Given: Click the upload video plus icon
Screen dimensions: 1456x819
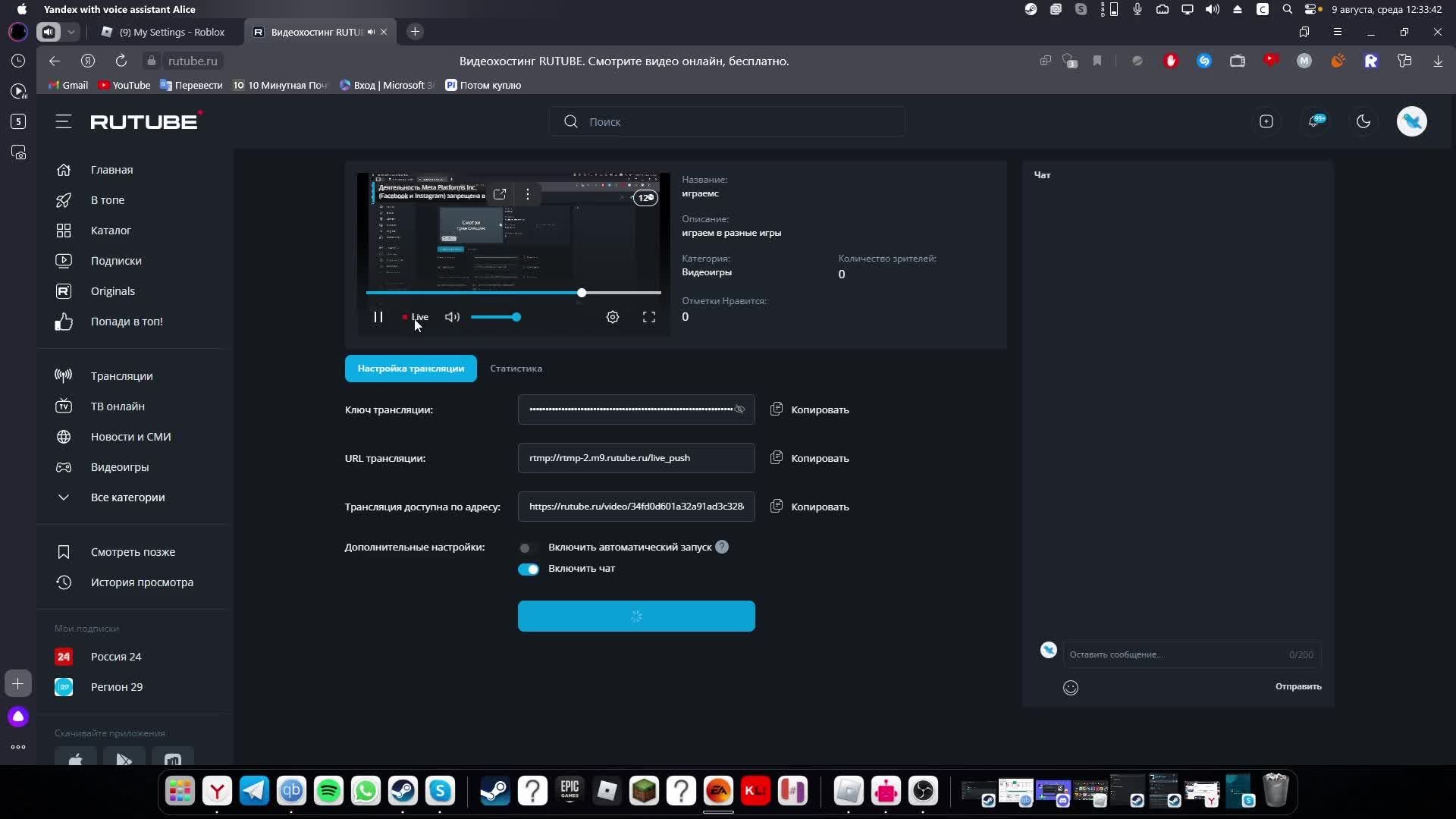Looking at the screenshot, I should (x=1266, y=121).
